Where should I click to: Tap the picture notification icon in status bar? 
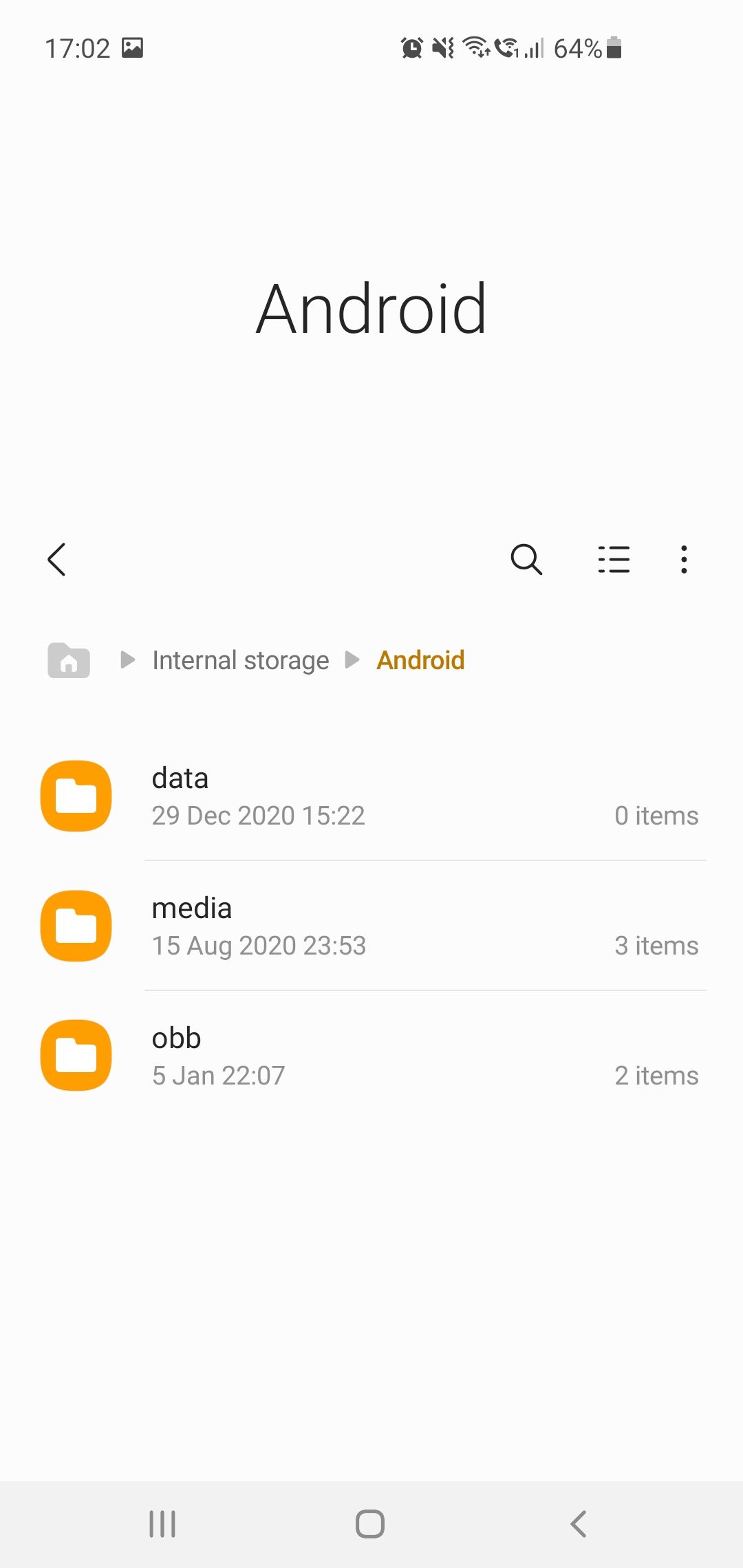132,48
